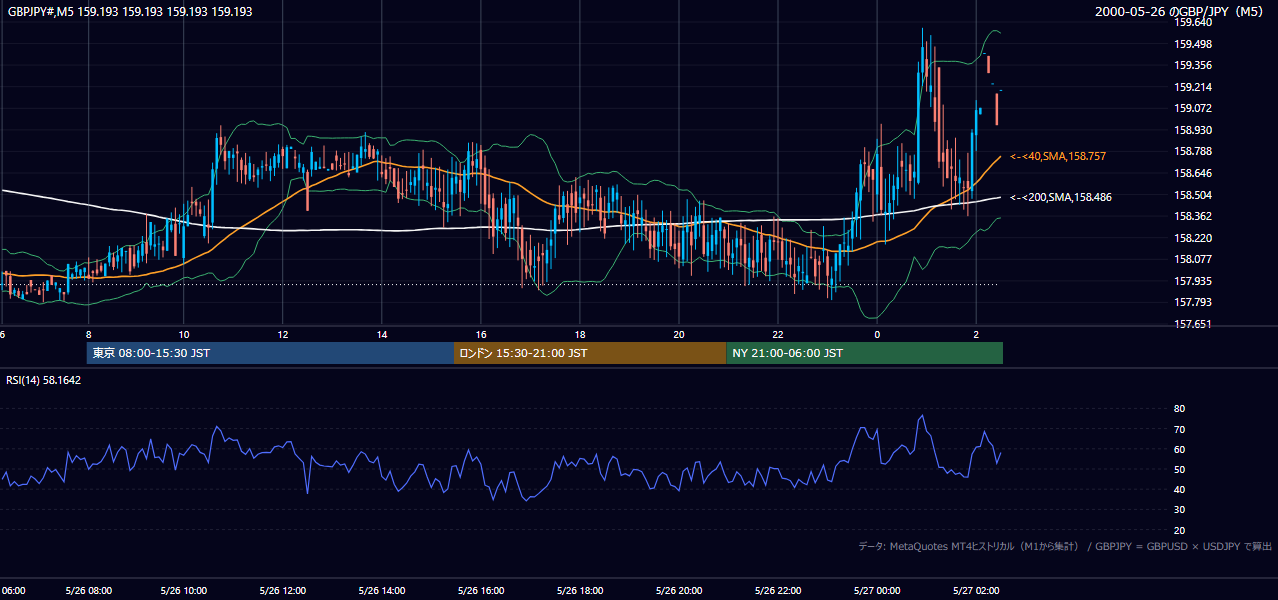Click hour tick 14 under the price chart
The width and height of the screenshot is (1278, 600).
pos(382,334)
